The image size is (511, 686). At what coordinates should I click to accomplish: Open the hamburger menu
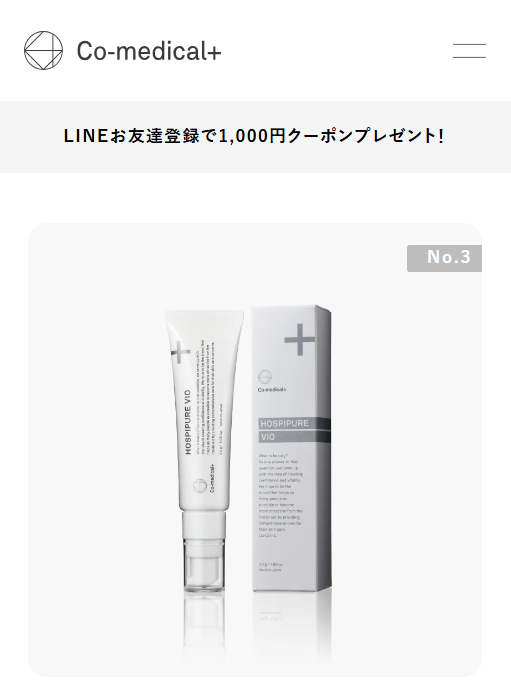tap(469, 51)
